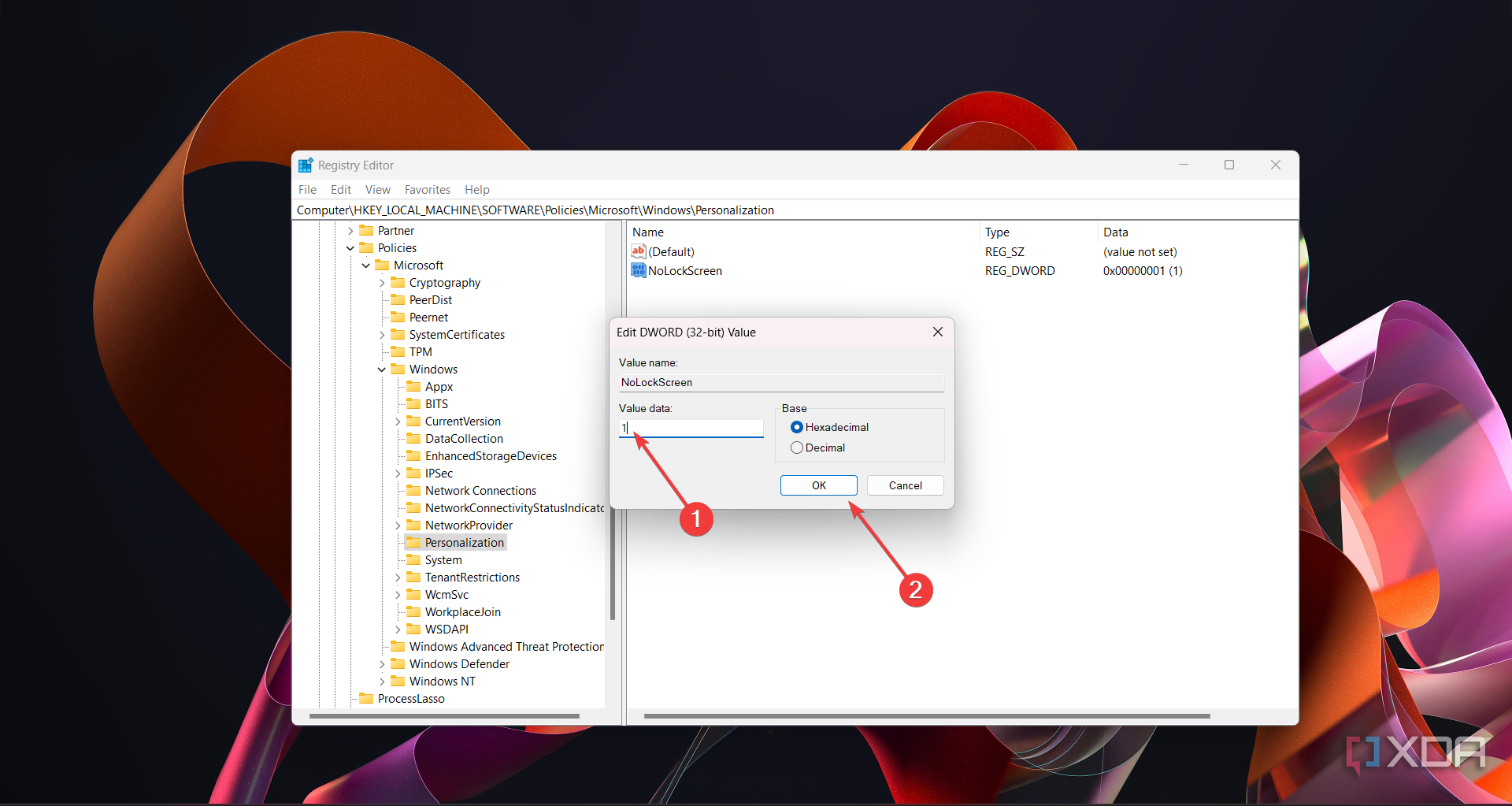Expand the CurrentVersion key
Image resolution: width=1512 pixels, height=806 pixels.
[398, 422]
